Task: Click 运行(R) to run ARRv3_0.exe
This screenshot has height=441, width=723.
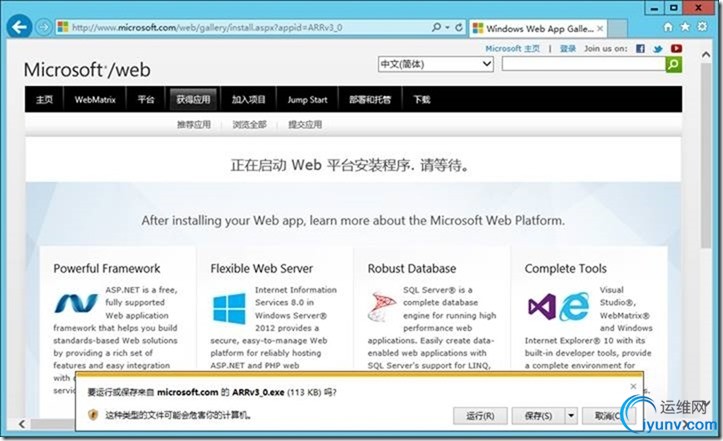Action: click(x=480, y=416)
